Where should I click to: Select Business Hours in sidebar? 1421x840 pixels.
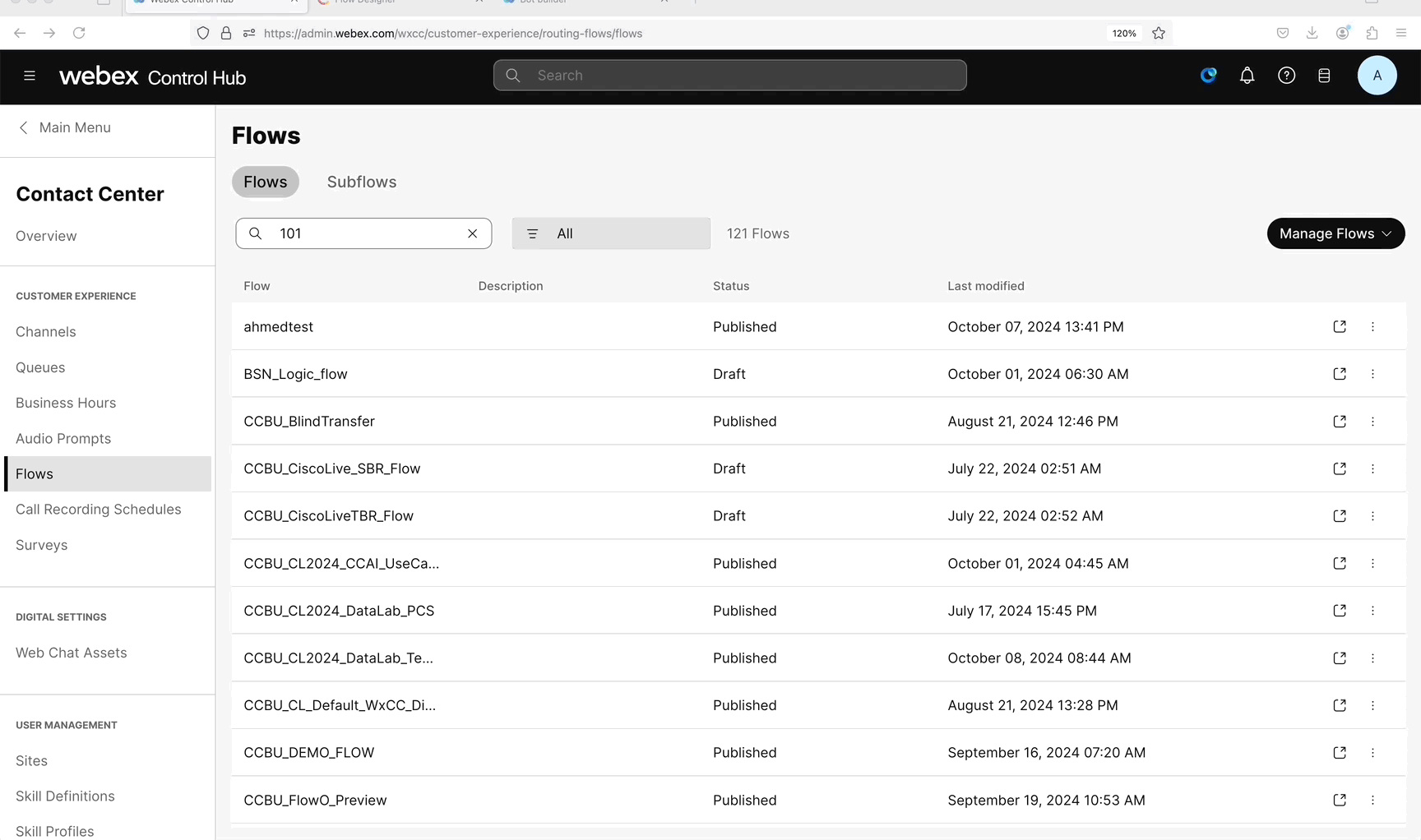[66, 403]
